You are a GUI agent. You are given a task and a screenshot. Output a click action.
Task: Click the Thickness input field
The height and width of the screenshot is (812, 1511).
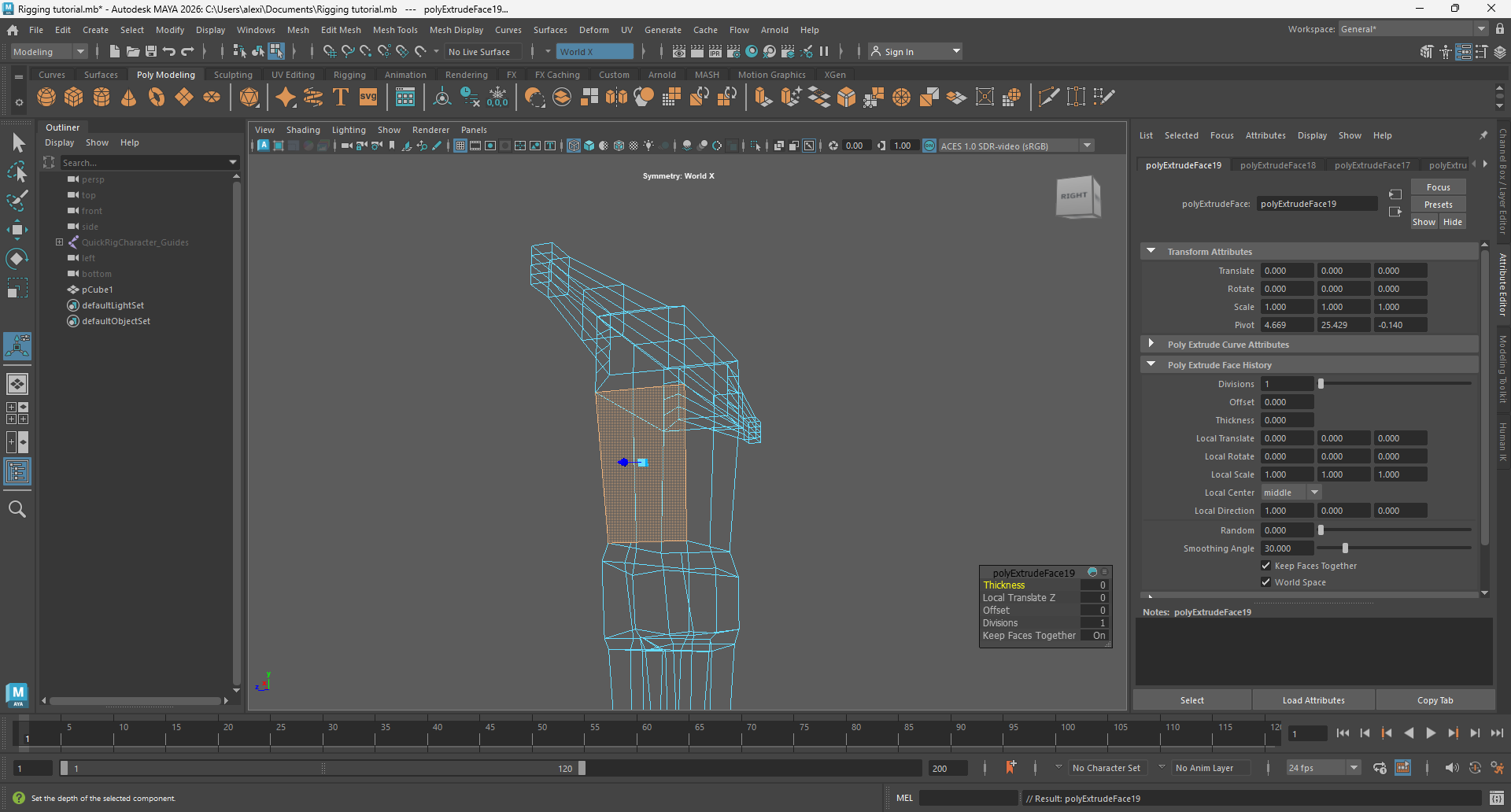[x=1287, y=420]
